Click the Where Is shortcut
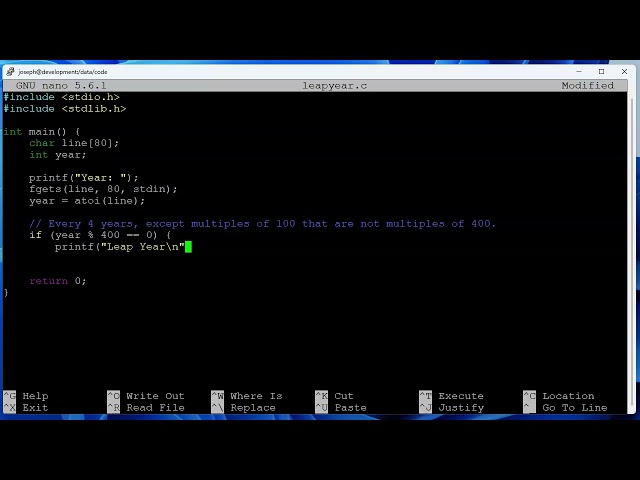Image resolution: width=640 pixels, height=480 pixels. point(247,396)
